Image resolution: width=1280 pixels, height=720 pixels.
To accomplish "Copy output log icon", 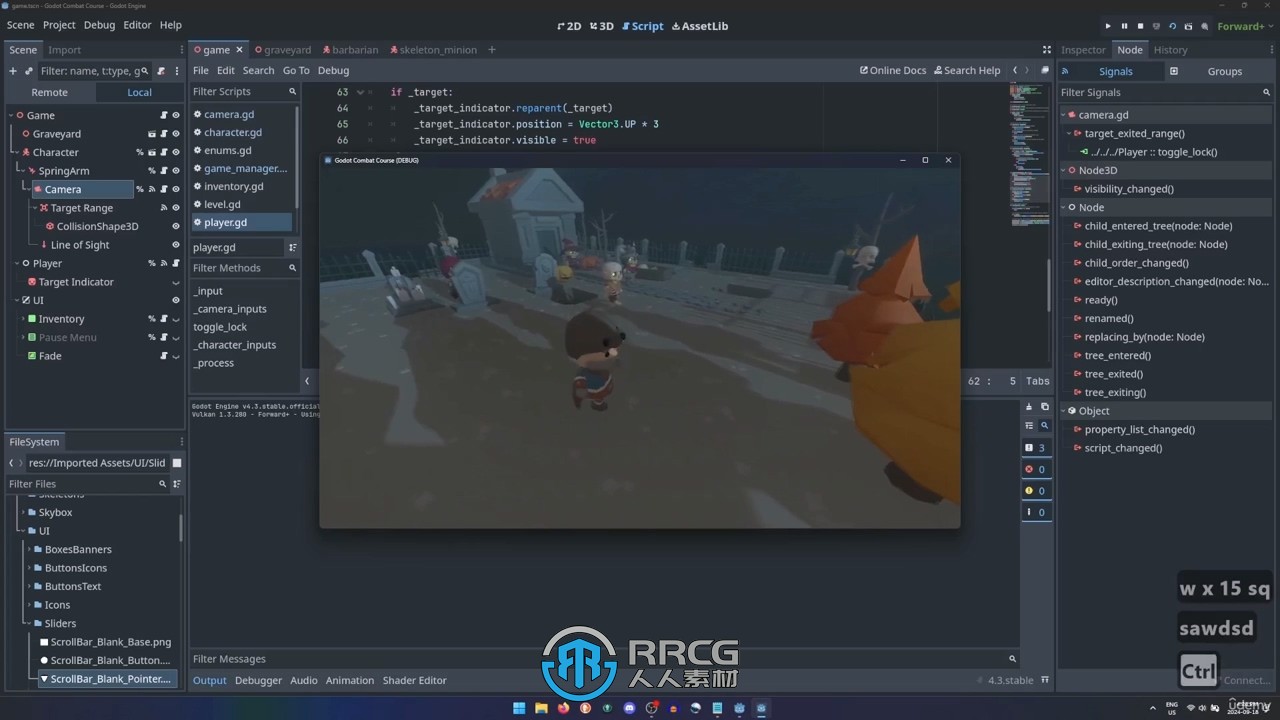I will tap(1044, 407).
